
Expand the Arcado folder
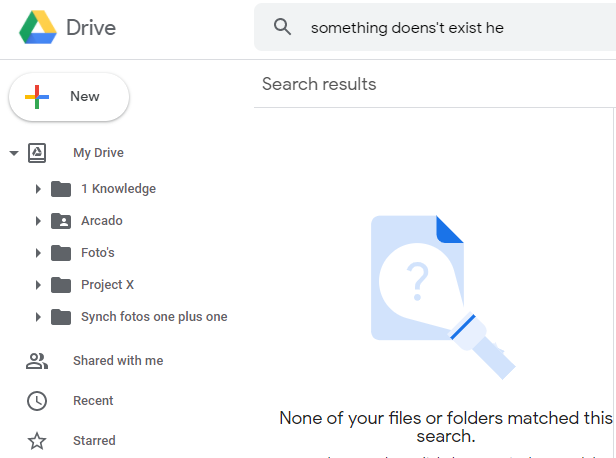tap(38, 221)
